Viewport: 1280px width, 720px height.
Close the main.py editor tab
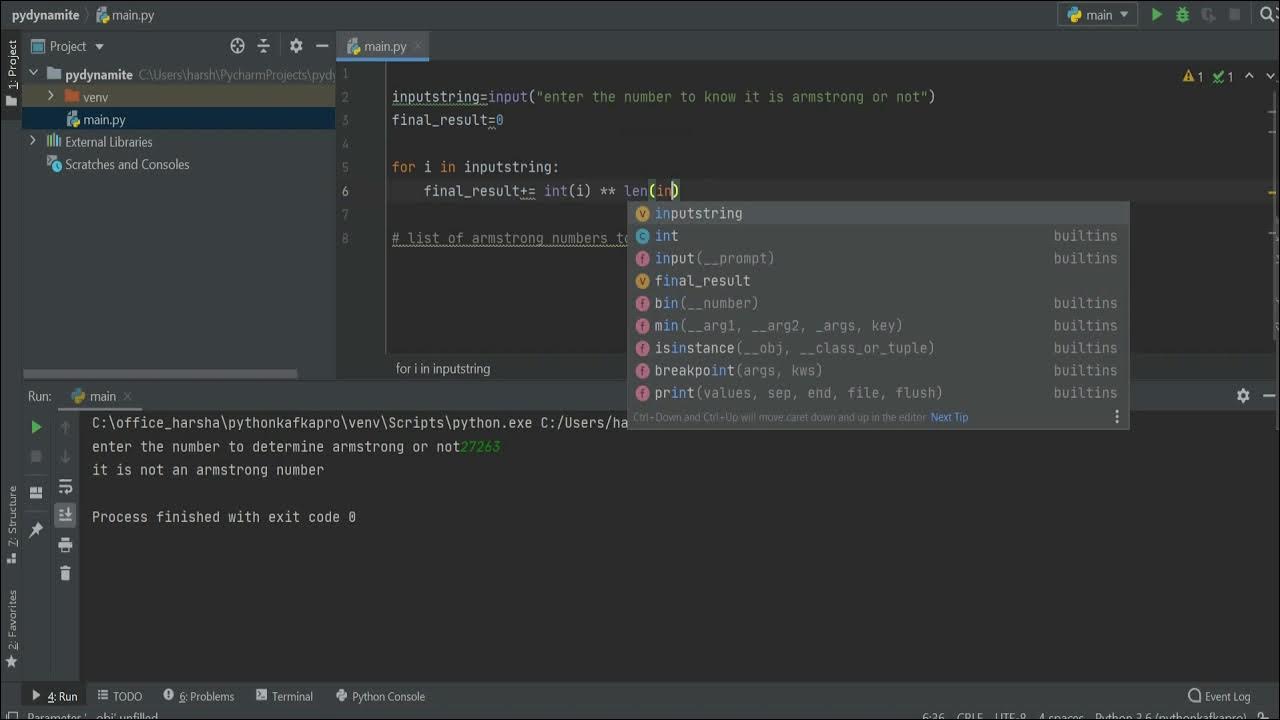pos(419,46)
